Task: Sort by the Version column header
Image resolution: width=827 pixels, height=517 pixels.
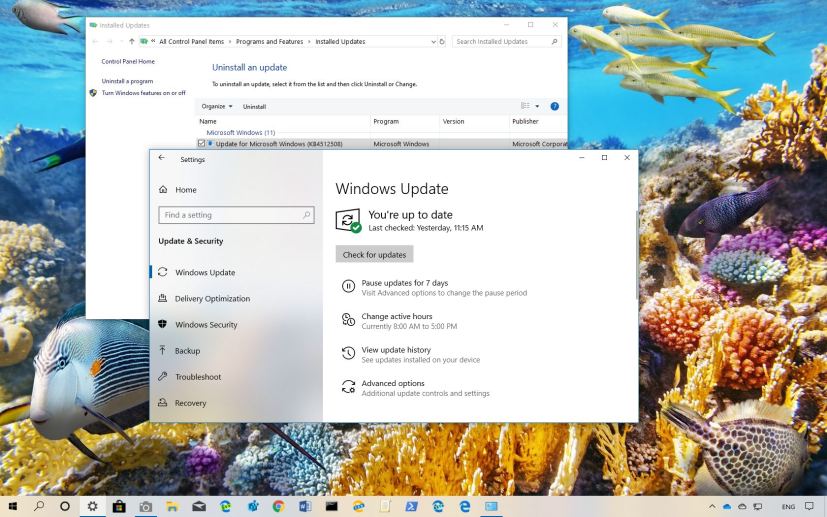Action: (x=454, y=121)
